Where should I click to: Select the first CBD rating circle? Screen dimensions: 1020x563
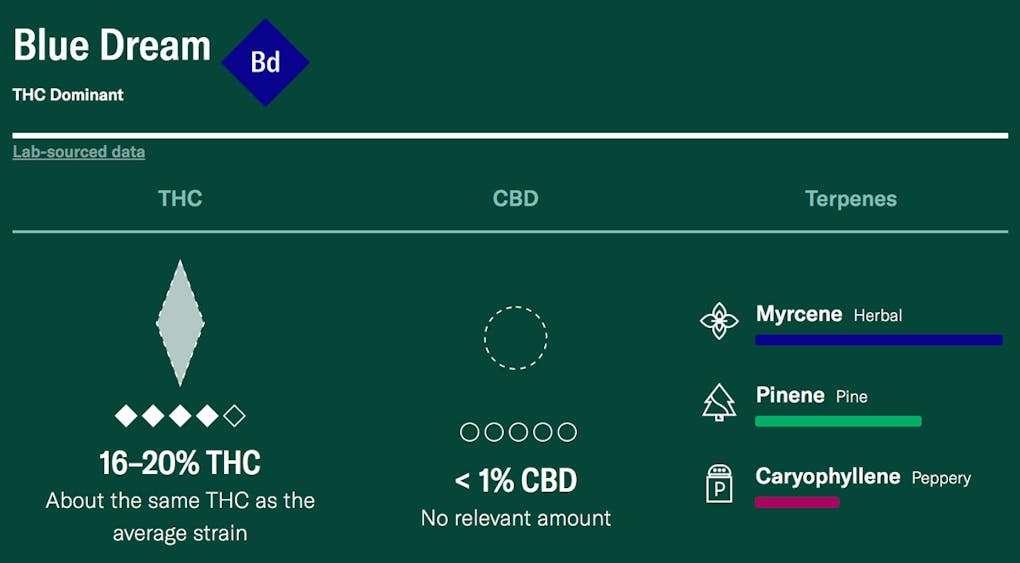click(x=469, y=432)
